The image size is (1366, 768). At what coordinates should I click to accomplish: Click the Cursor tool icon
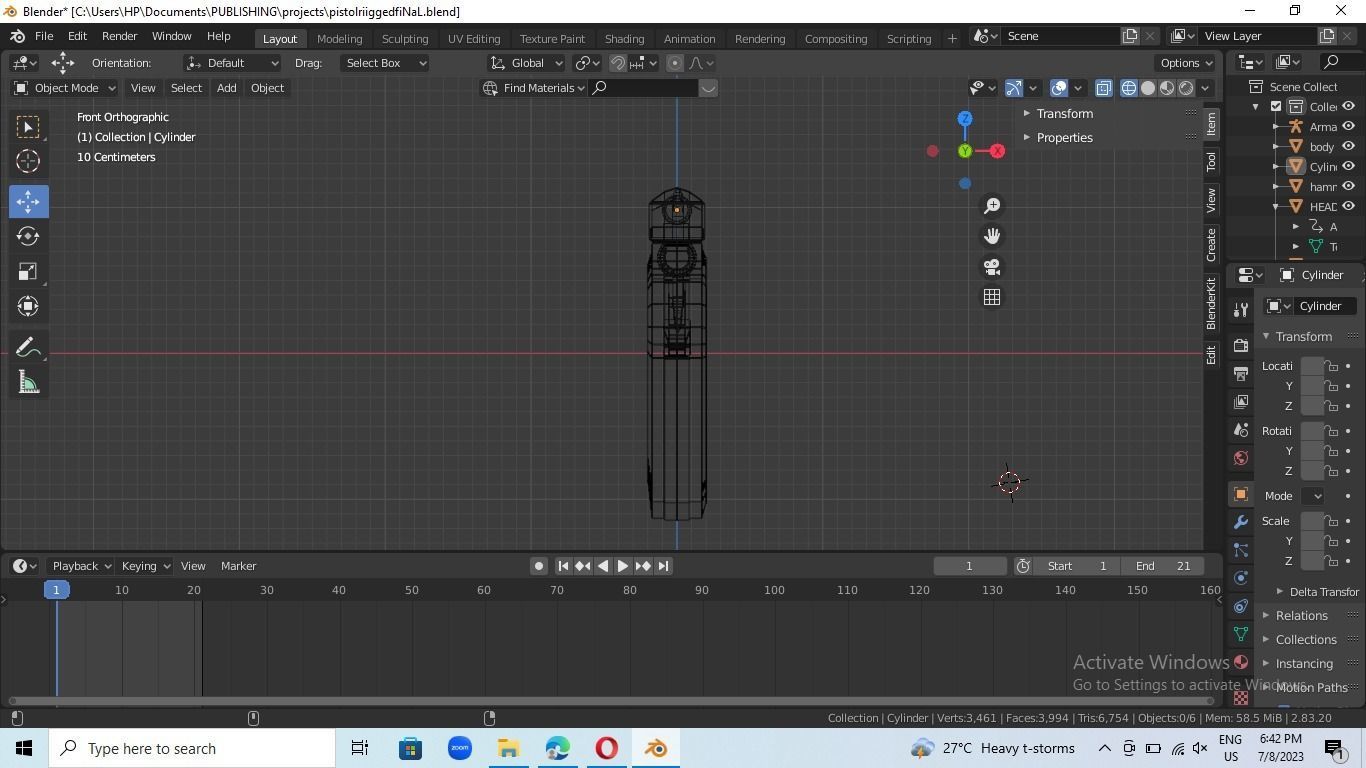pyautogui.click(x=28, y=161)
